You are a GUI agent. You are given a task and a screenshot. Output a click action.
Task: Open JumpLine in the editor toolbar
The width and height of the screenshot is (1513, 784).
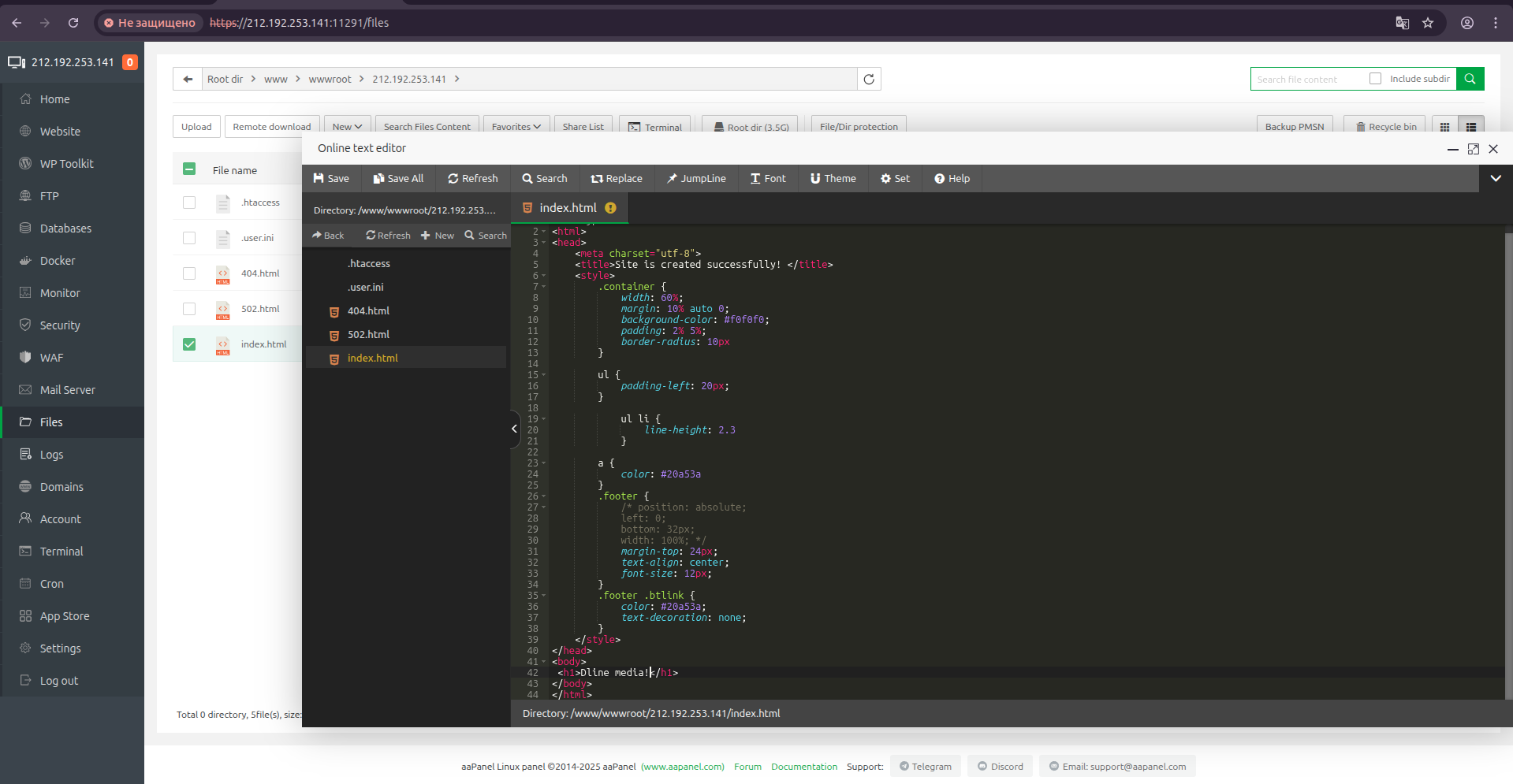(696, 179)
